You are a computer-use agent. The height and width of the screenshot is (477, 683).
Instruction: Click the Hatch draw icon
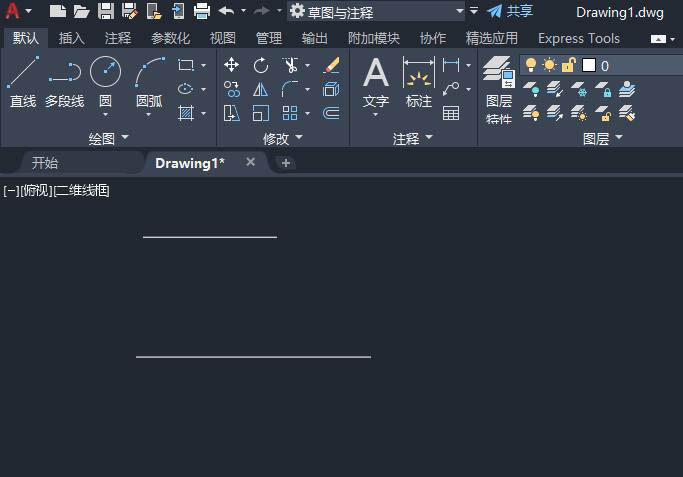(186, 113)
